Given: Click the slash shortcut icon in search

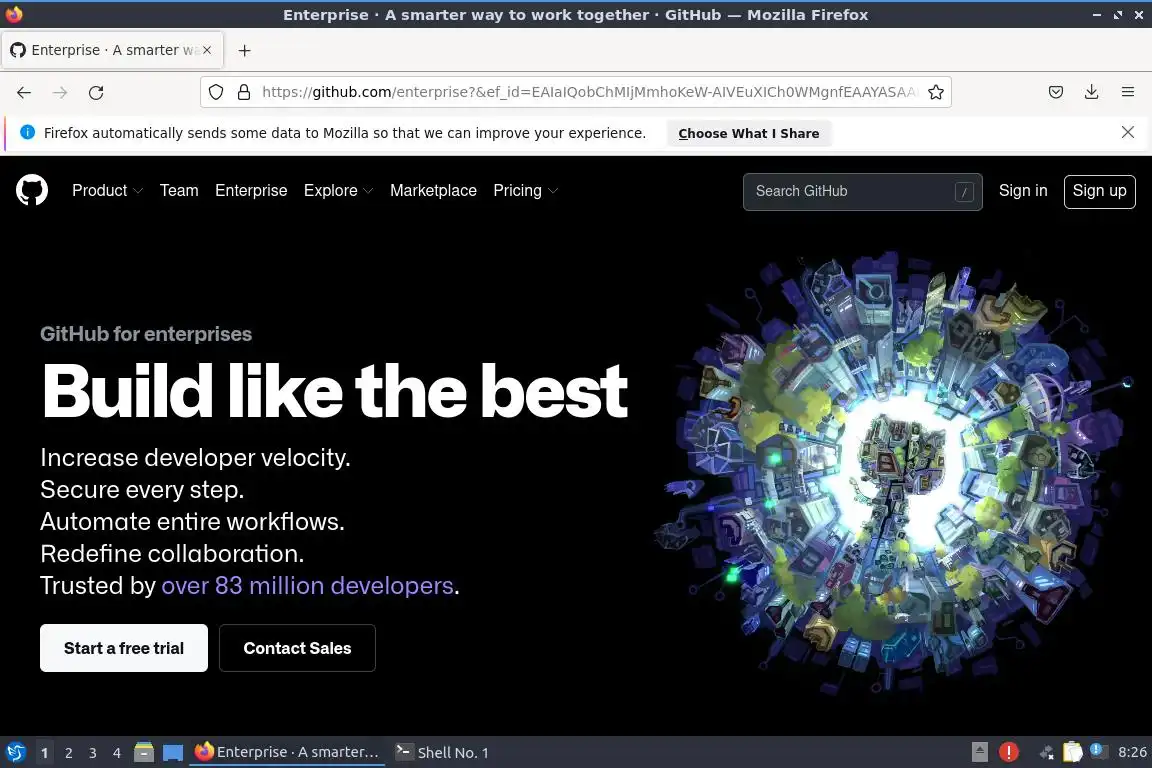Looking at the screenshot, I should [x=964, y=192].
